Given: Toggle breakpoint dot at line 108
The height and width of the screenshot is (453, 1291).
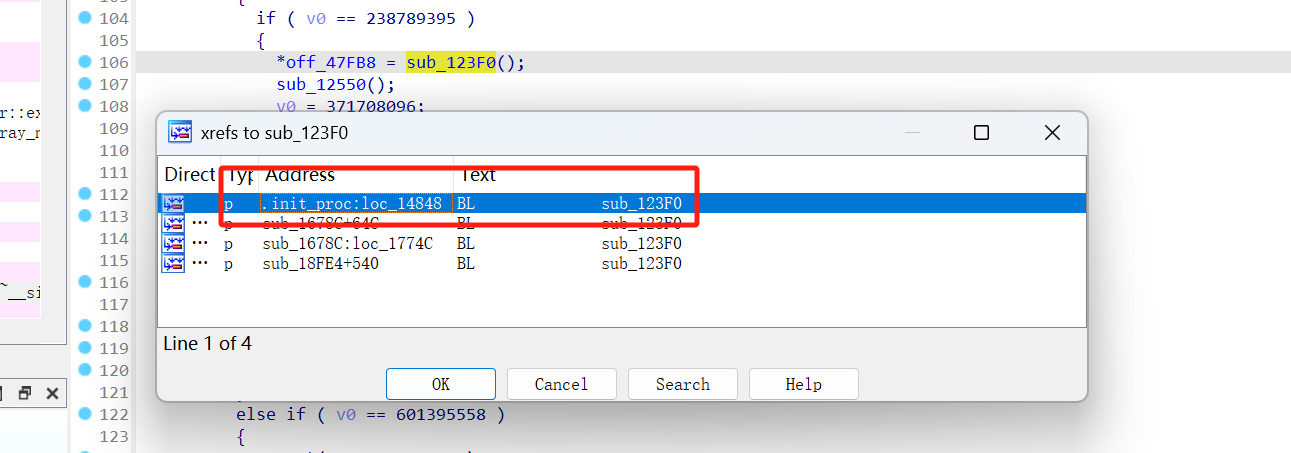Looking at the screenshot, I should tap(84, 106).
